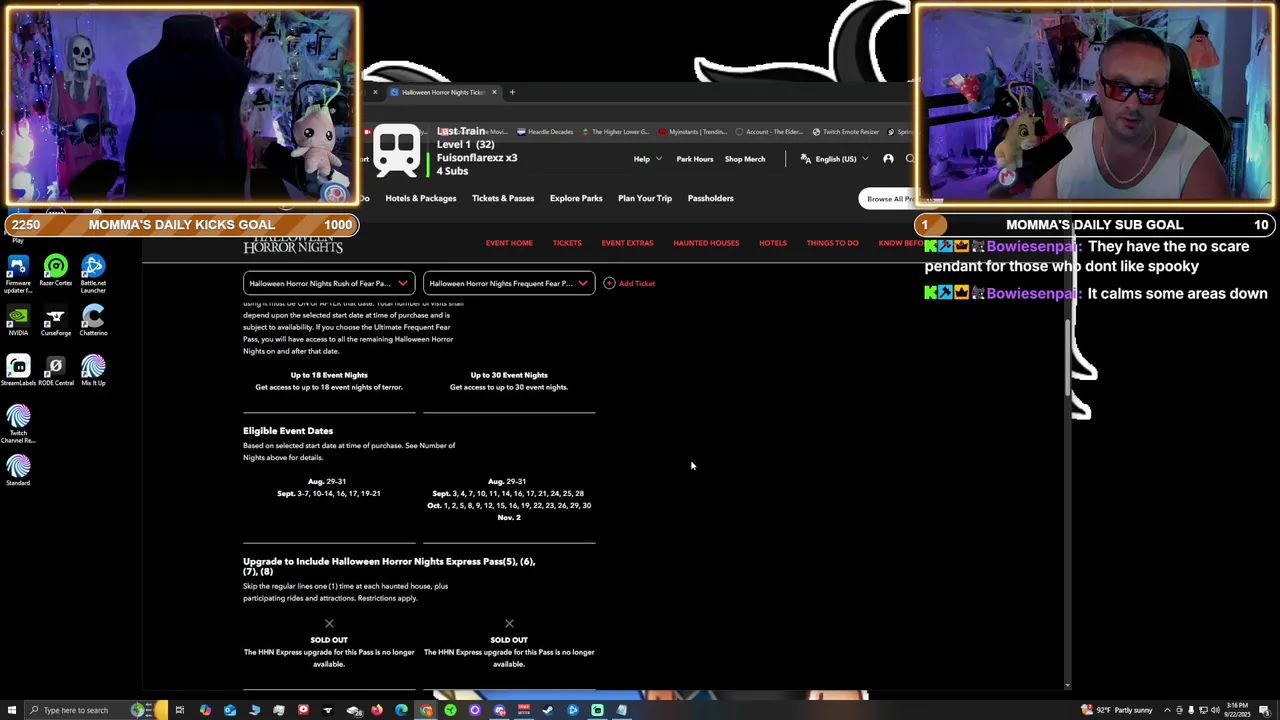Open the Mix It Up desktop shortcut
This screenshot has height=720, width=1280.
coord(93,371)
